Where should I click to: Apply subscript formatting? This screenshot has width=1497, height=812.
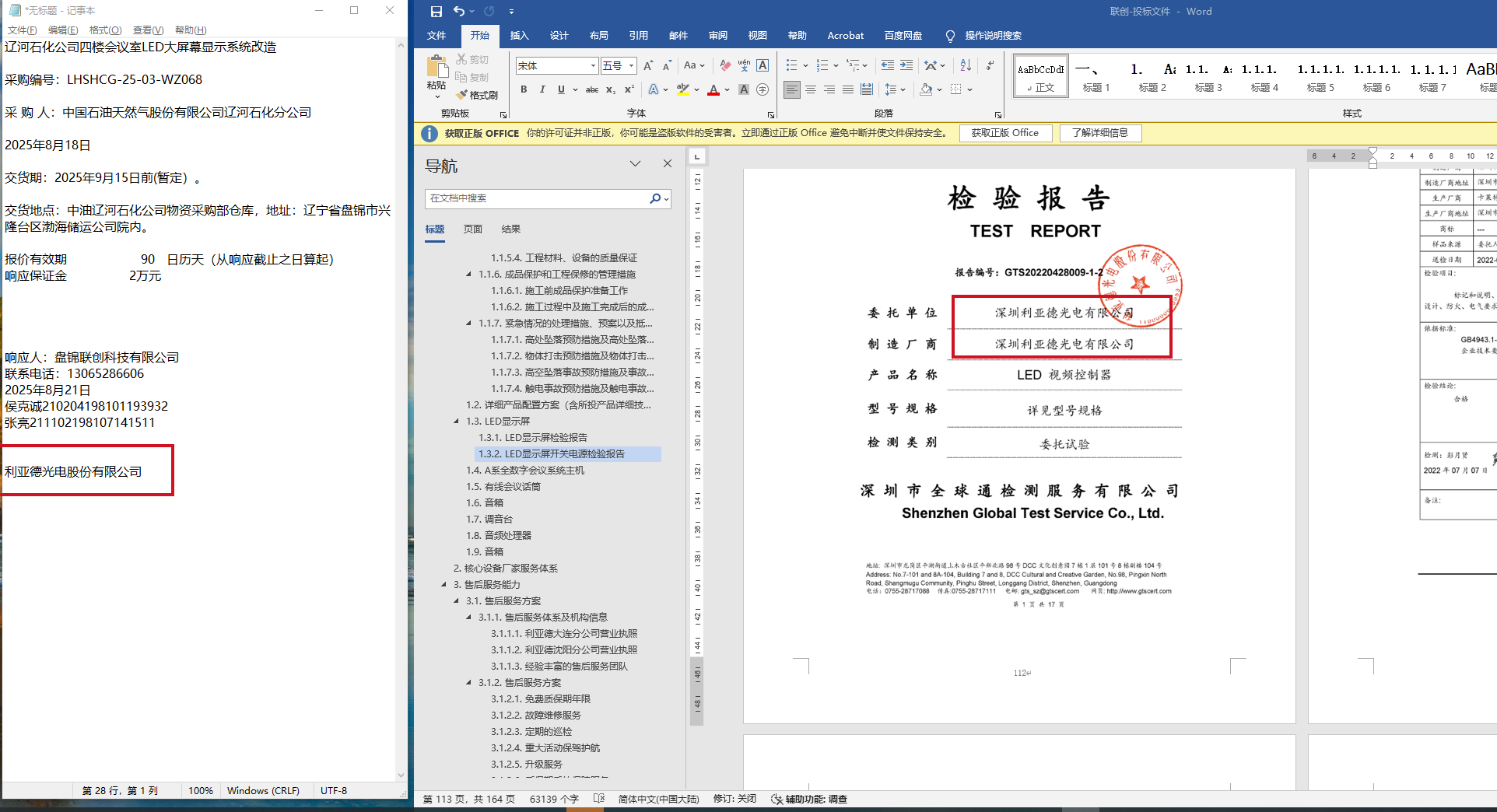[x=611, y=89]
